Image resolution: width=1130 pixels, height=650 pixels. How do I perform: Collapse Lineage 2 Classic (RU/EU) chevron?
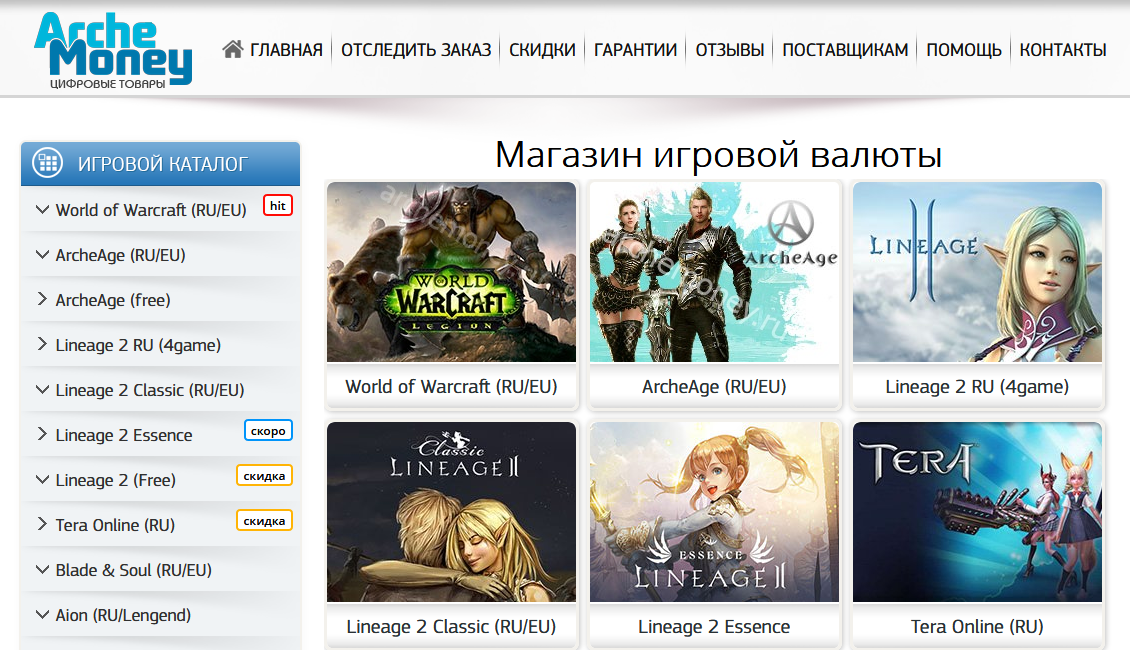(43, 390)
